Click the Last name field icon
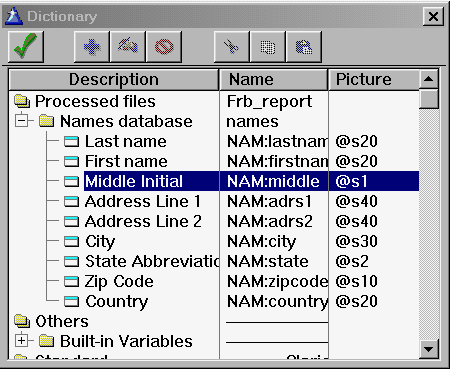 click(x=71, y=142)
